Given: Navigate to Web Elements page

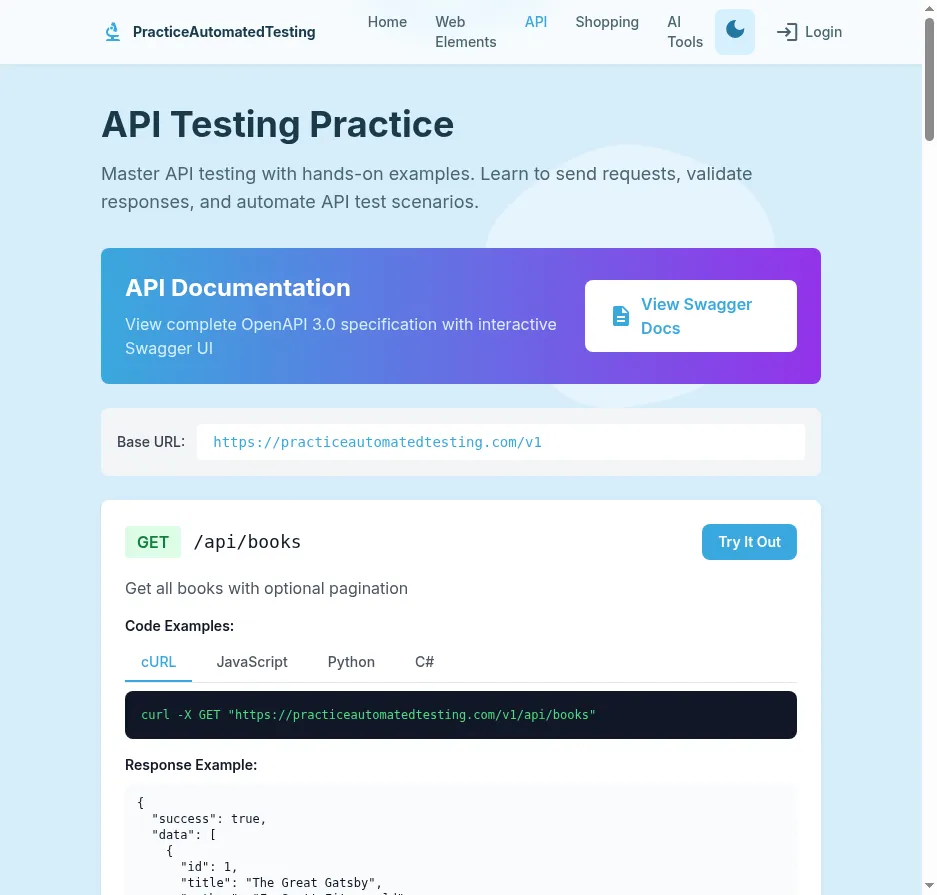Looking at the screenshot, I should [465, 31].
